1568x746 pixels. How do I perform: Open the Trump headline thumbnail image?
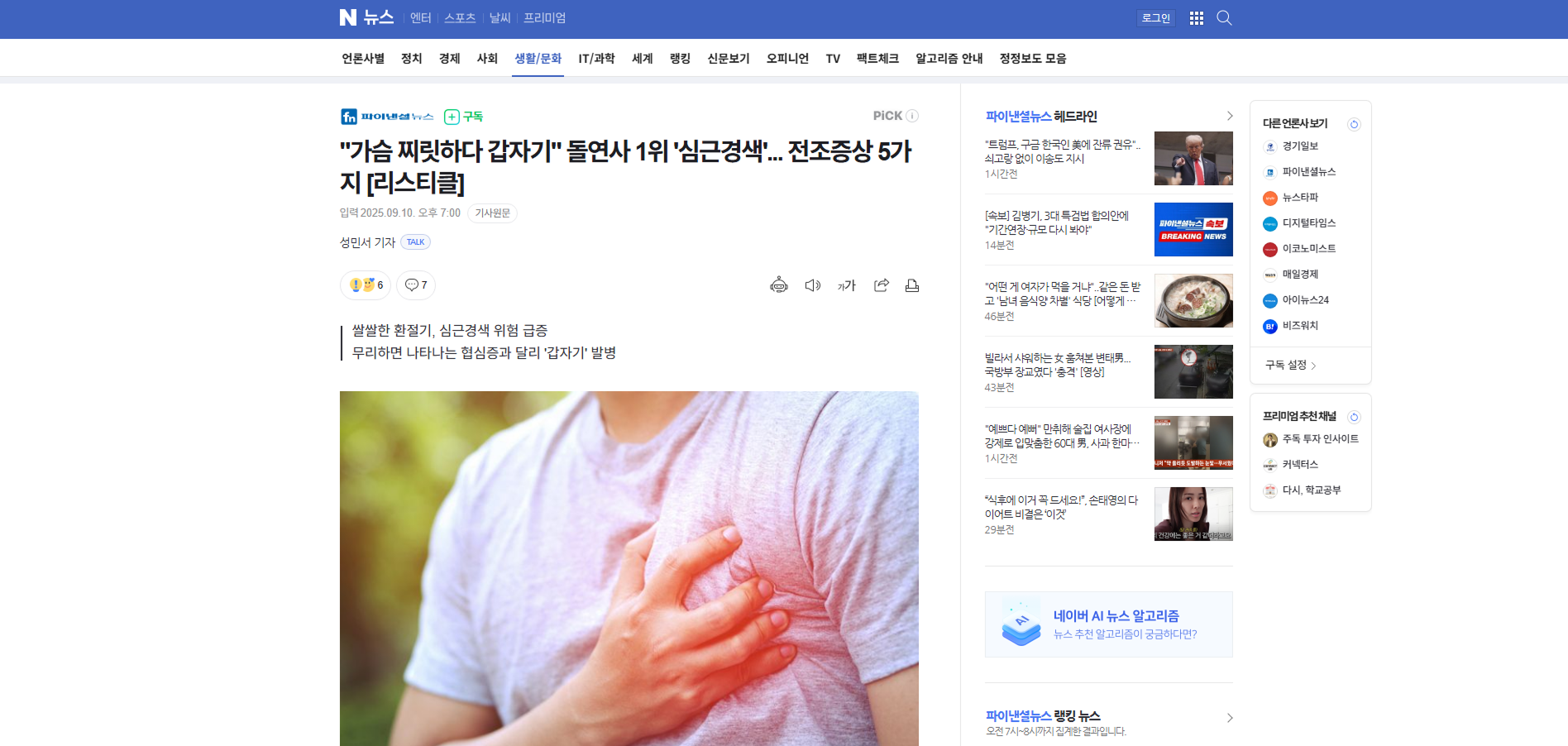click(x=1193, y=158)
